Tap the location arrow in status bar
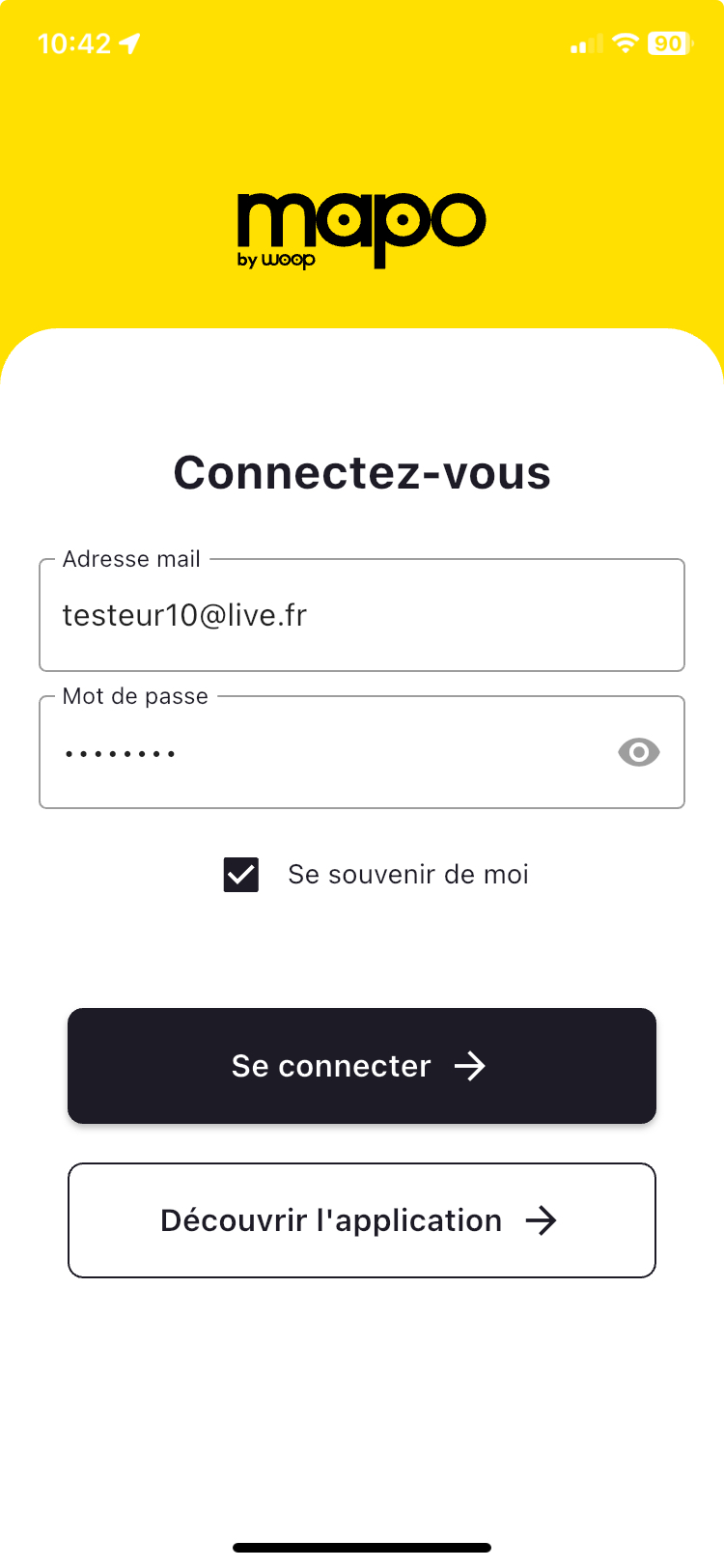Image resolution: width=724 pixels, height=1568 pixels. pyautogui.click(x=130, y=43)
